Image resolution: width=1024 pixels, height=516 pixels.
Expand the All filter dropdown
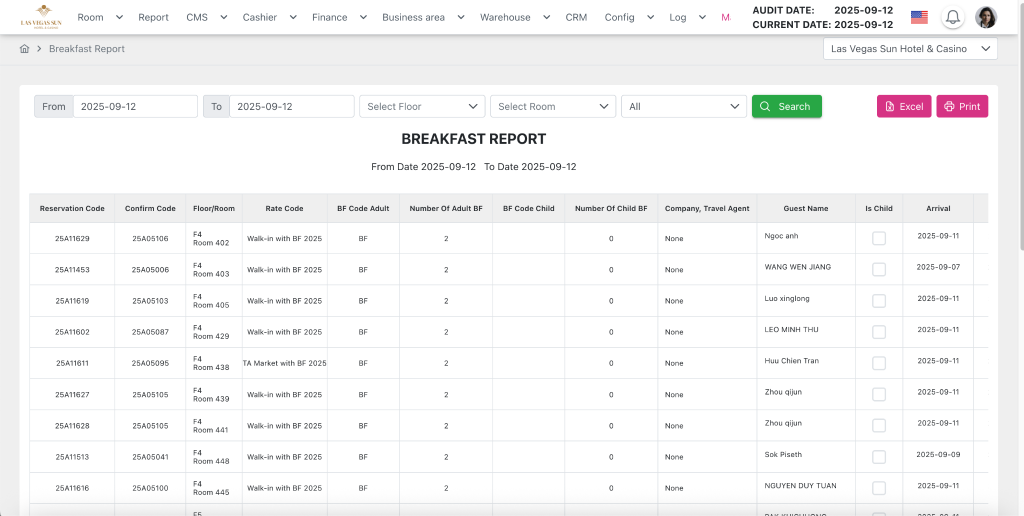tap(683, 106)
